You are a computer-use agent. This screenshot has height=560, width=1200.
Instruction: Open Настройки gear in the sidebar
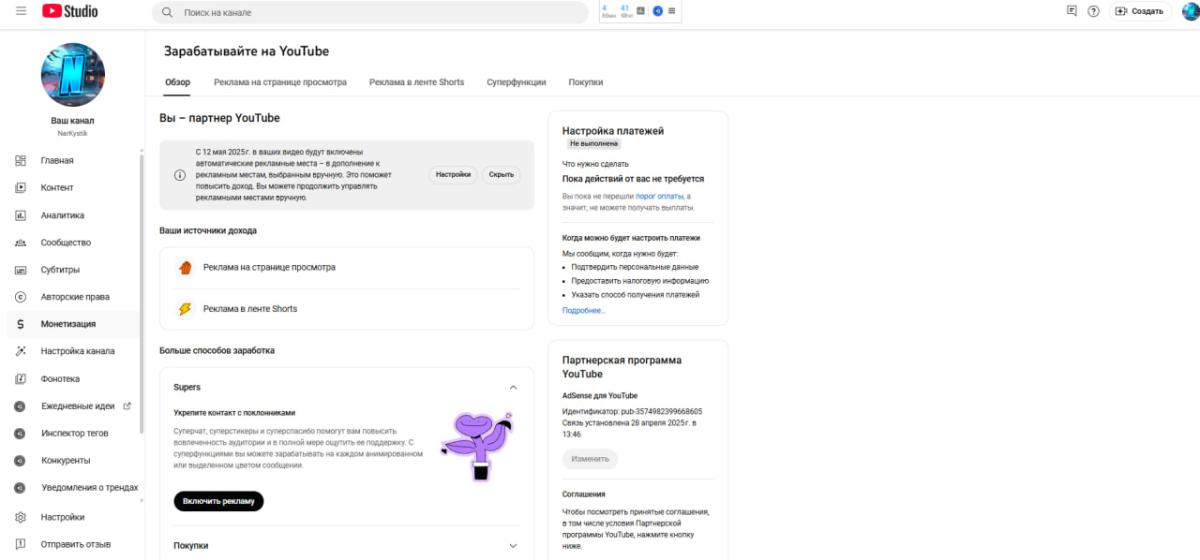(72, 517)
